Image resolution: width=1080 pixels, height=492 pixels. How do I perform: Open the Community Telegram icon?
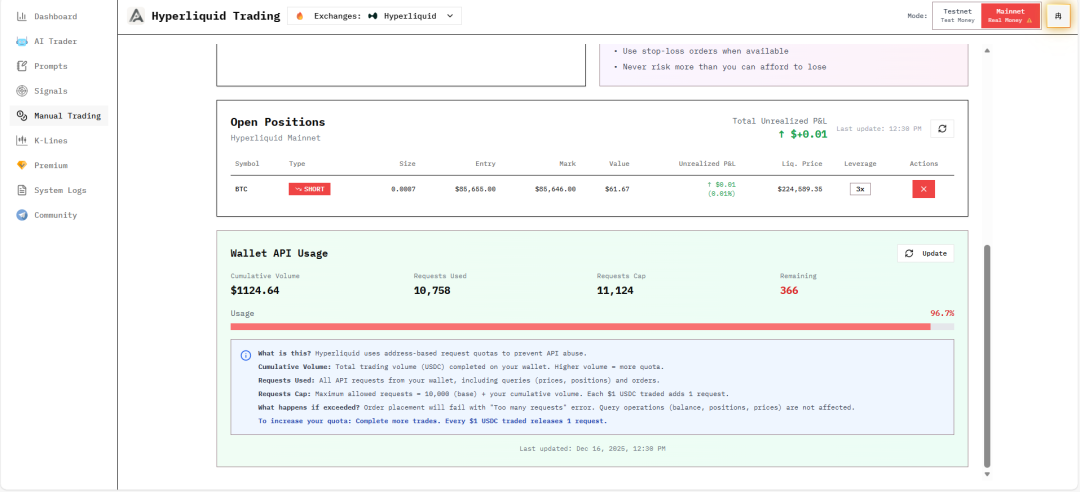pos(21,215)
